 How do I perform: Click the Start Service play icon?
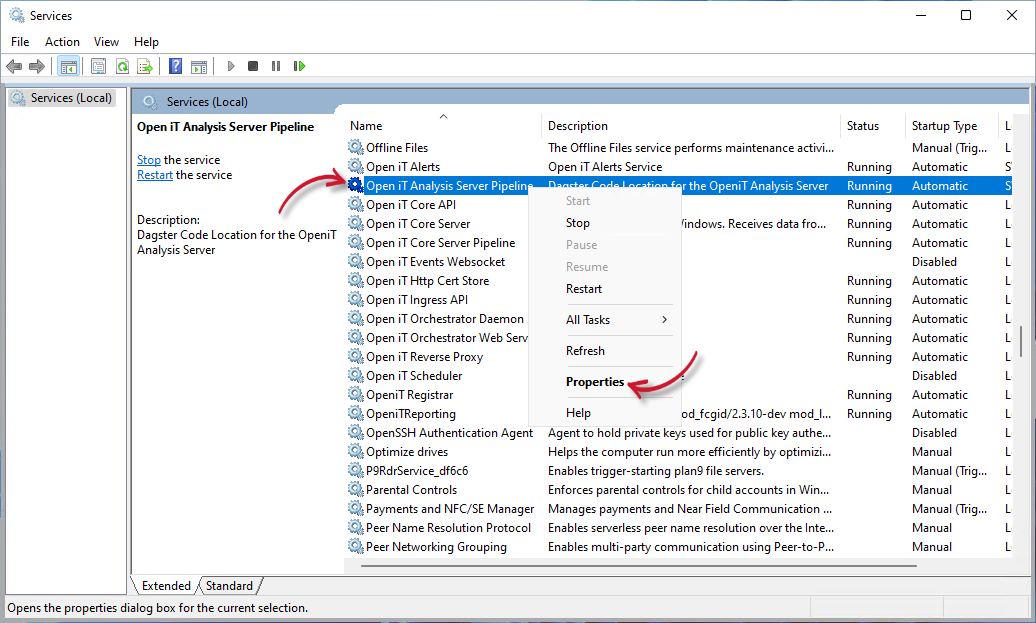click(231, 66)
